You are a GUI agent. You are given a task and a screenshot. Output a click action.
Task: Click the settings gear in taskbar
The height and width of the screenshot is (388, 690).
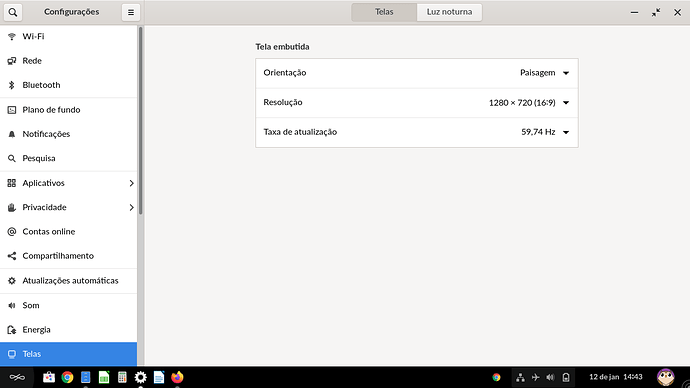[x=140, y=377]
